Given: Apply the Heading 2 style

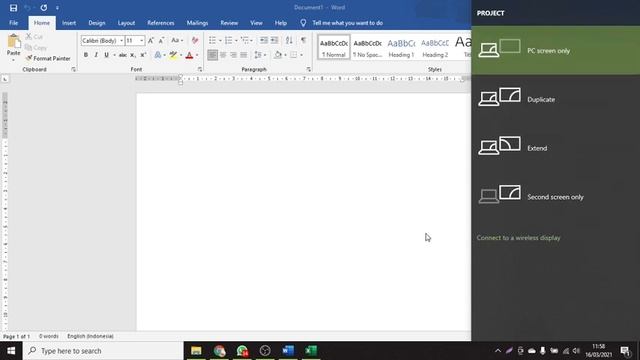Looking at the screenshot, I should click(x=435, y=48).
